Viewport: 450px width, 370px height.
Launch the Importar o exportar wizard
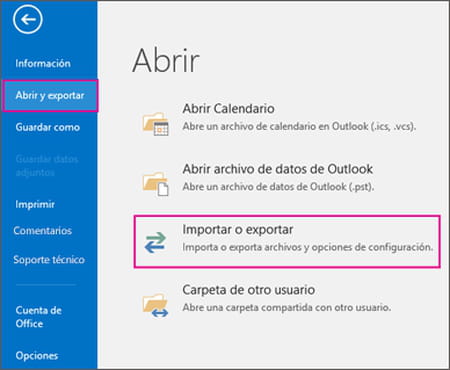287,242
